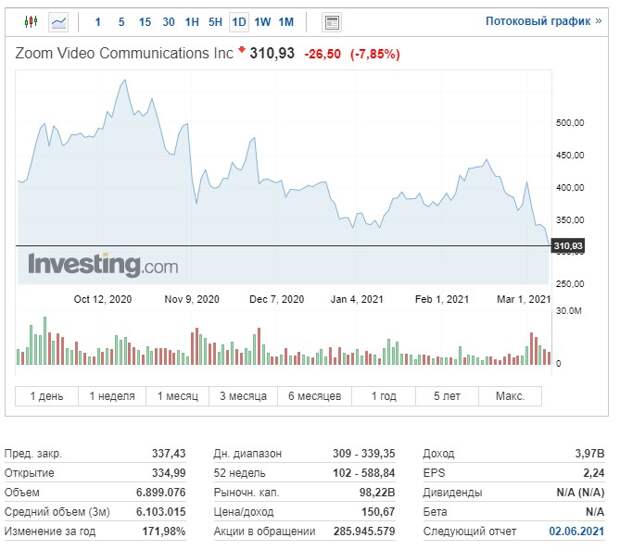Set chart interval to 15 minutes
This screenshot has height=550, width=620.
click(x=145, y=22)
